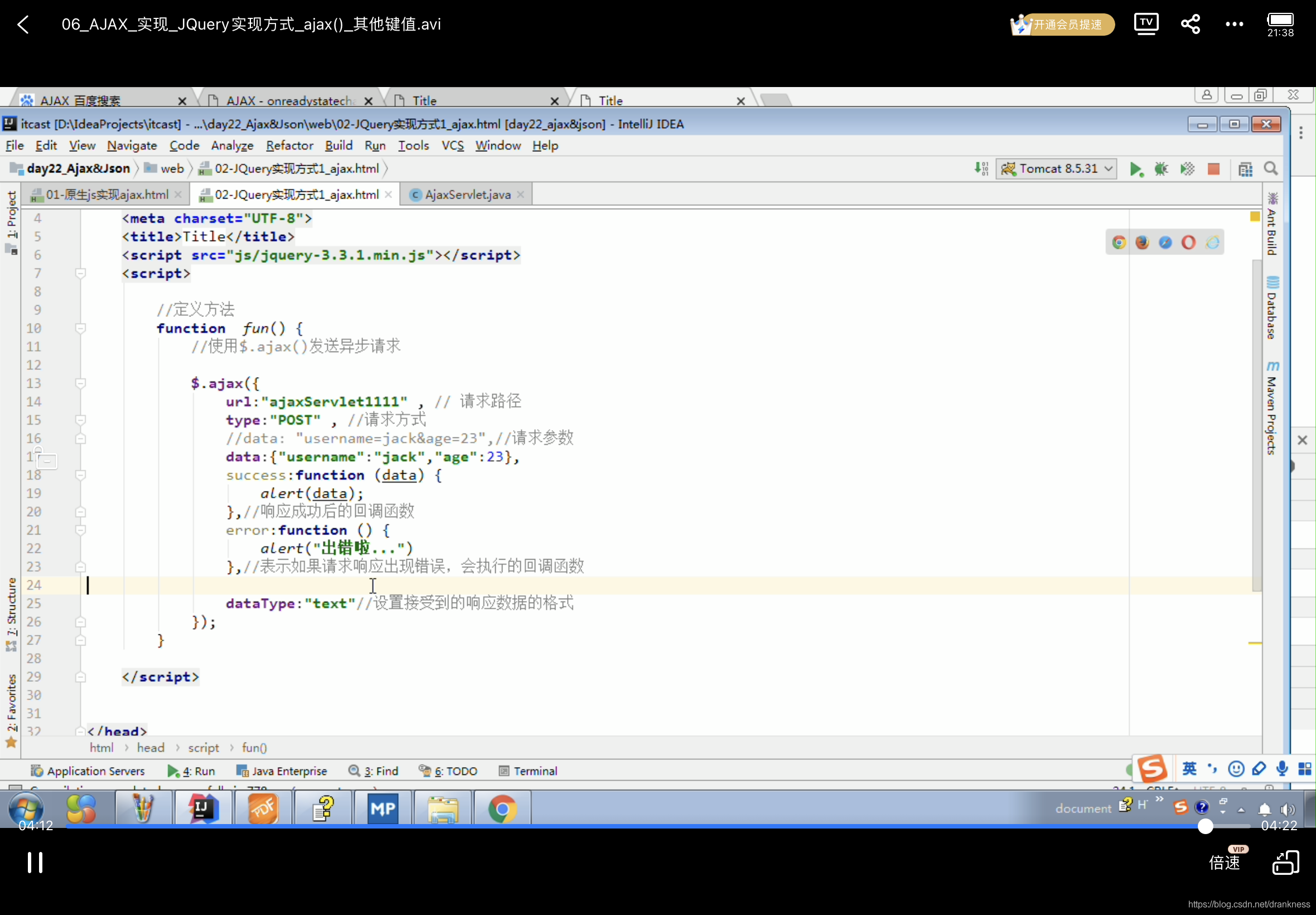Open the TODO tool window
This screenshot has width=1316, height=915.
pyautogui.click(x=448, y=771)
